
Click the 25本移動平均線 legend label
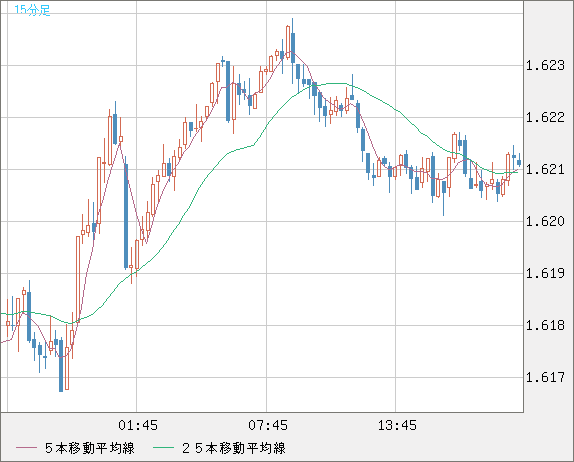coord(234,448)
